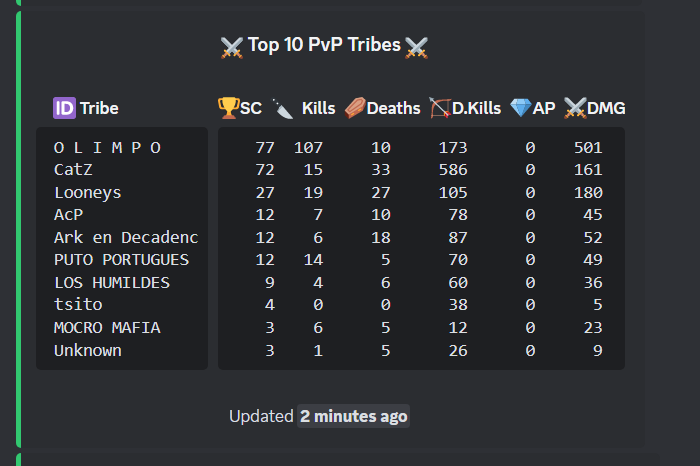Click the bow icon beside D.Kills

point(440,108)
